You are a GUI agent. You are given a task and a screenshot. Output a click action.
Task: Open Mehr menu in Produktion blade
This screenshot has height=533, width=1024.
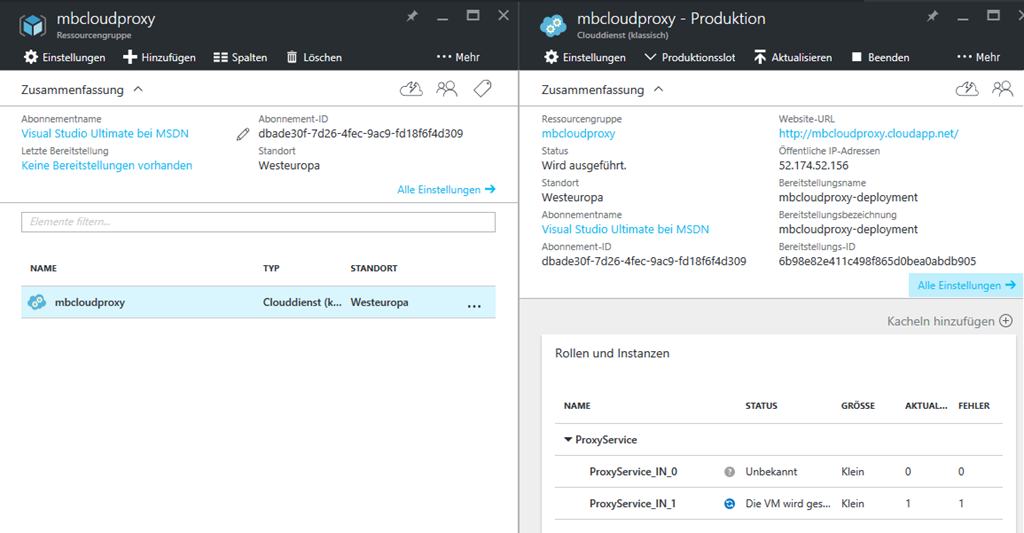click(x=979, y=57)
